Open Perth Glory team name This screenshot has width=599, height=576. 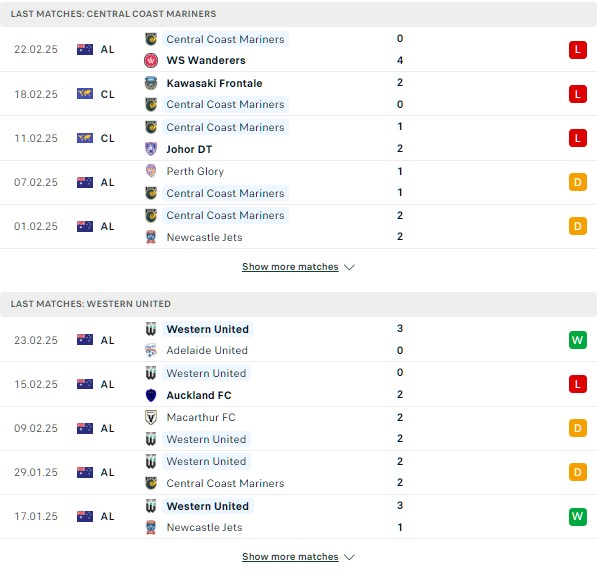point(195,171)
